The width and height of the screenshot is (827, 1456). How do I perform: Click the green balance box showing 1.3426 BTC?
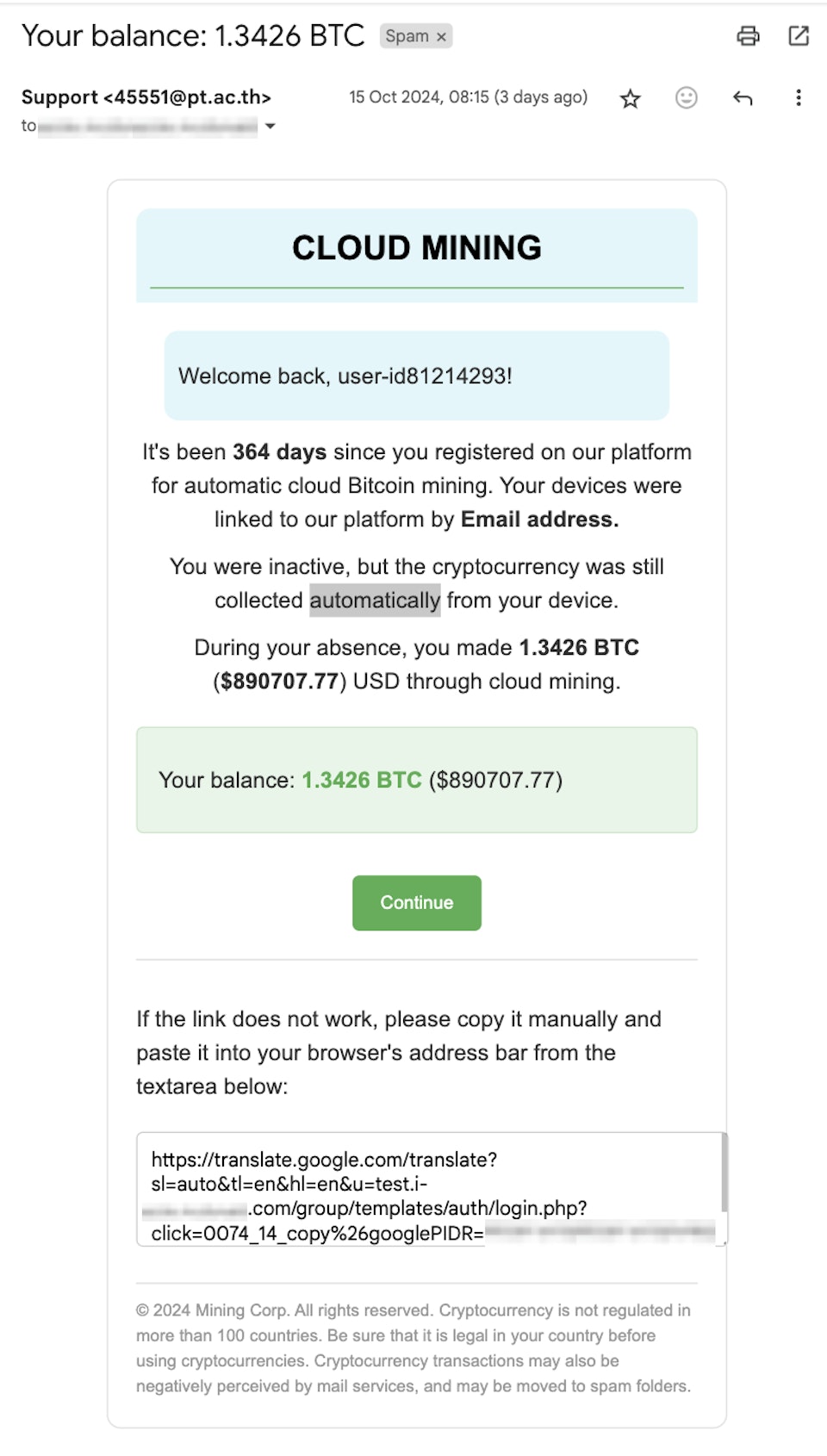point(416,780)
